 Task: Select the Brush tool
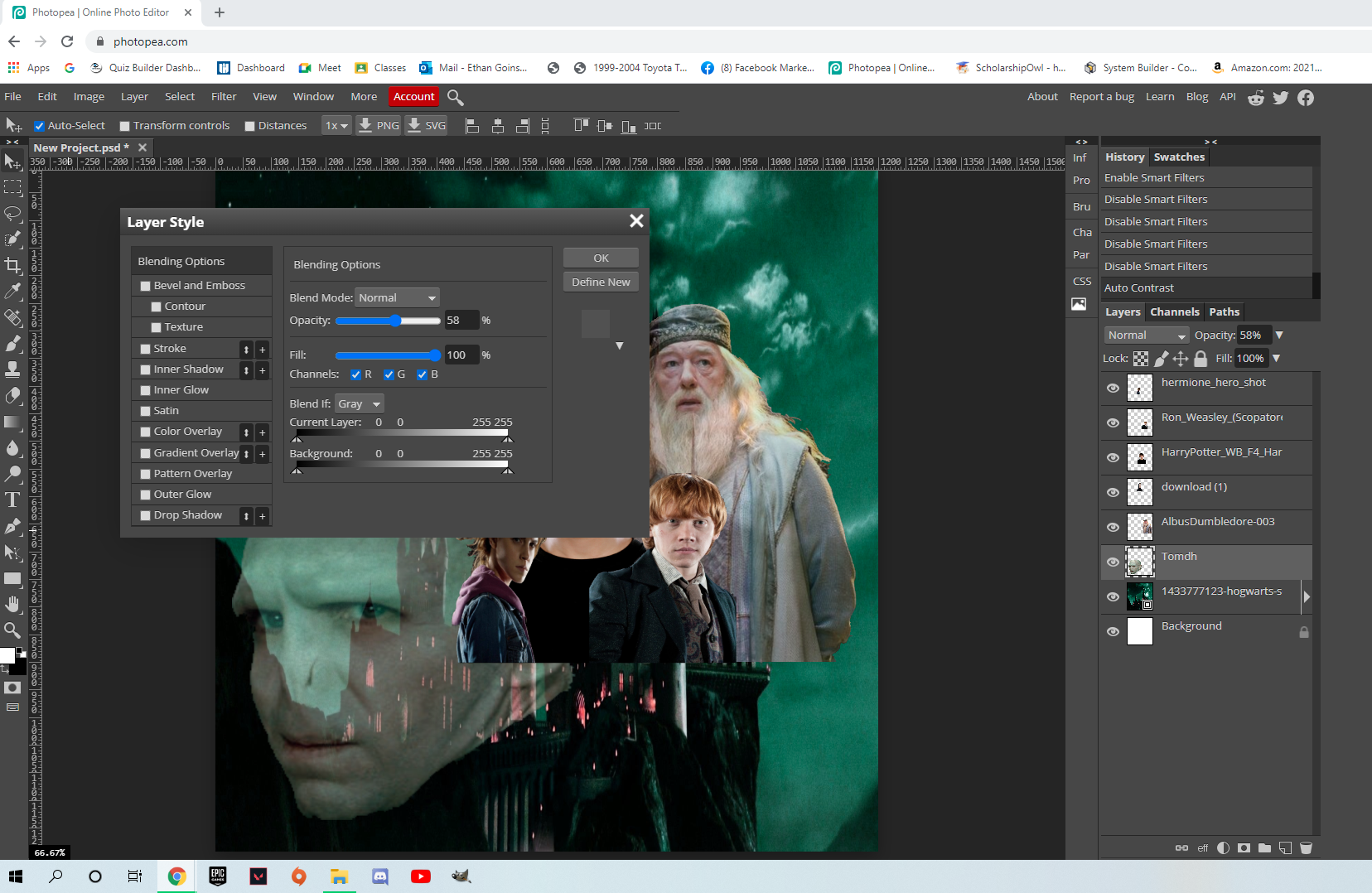[12, 343]
